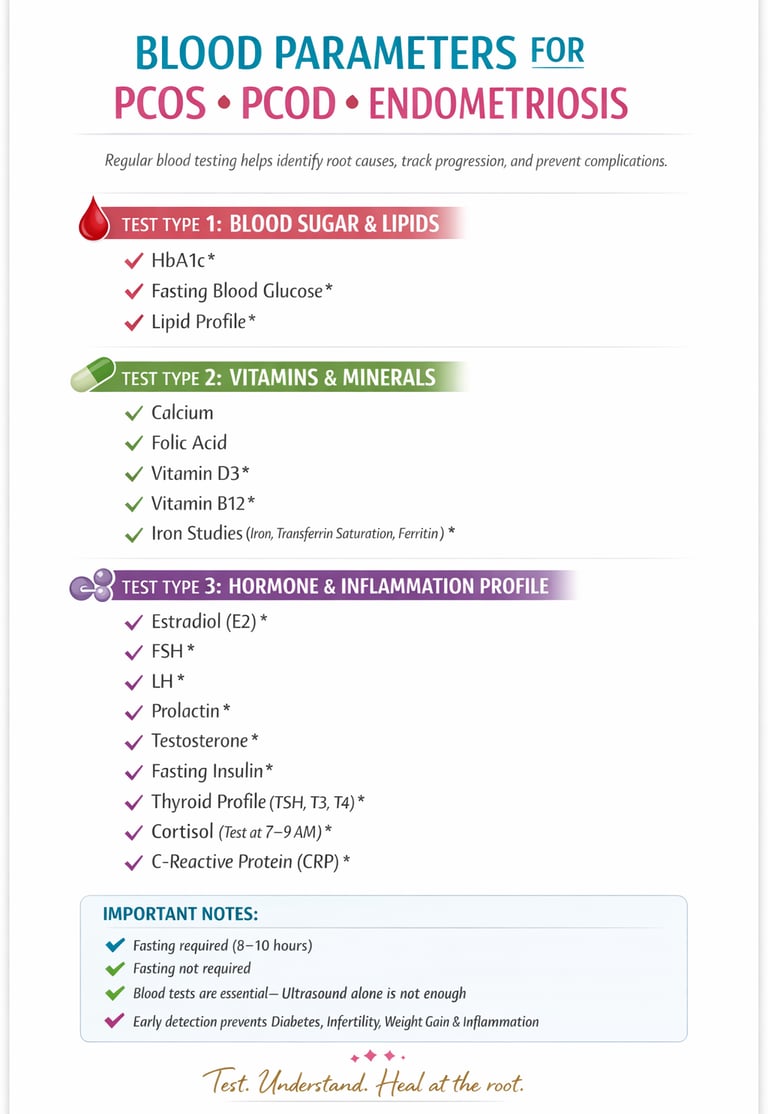Image resolution: width=768 pixels, height=1114 pixels.
Task: Click the green capsule pill icon
Action: point(93,377)
